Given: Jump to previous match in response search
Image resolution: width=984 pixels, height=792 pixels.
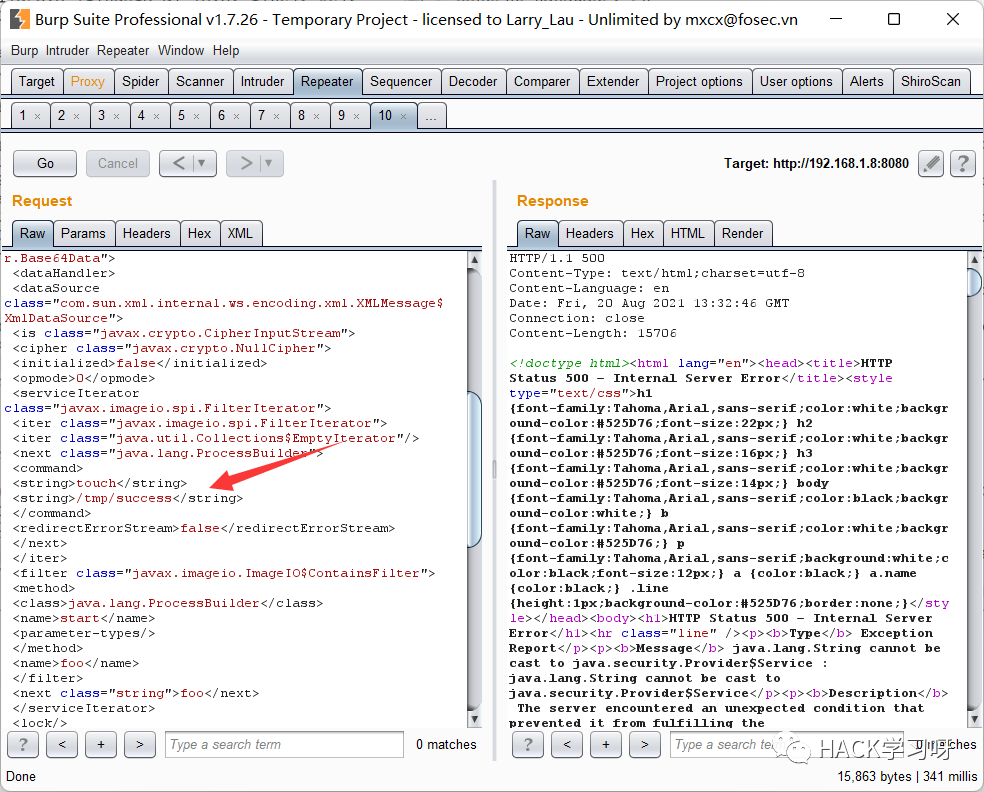Looking at the screenshot, I should click(567, 744).
